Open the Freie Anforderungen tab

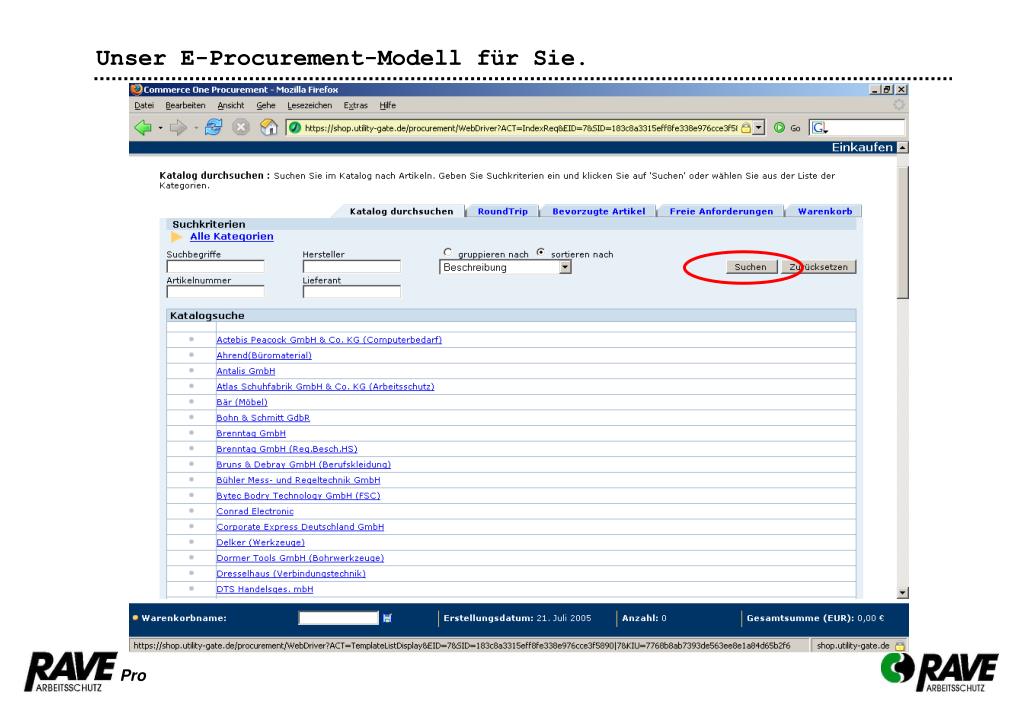point(721,211)
